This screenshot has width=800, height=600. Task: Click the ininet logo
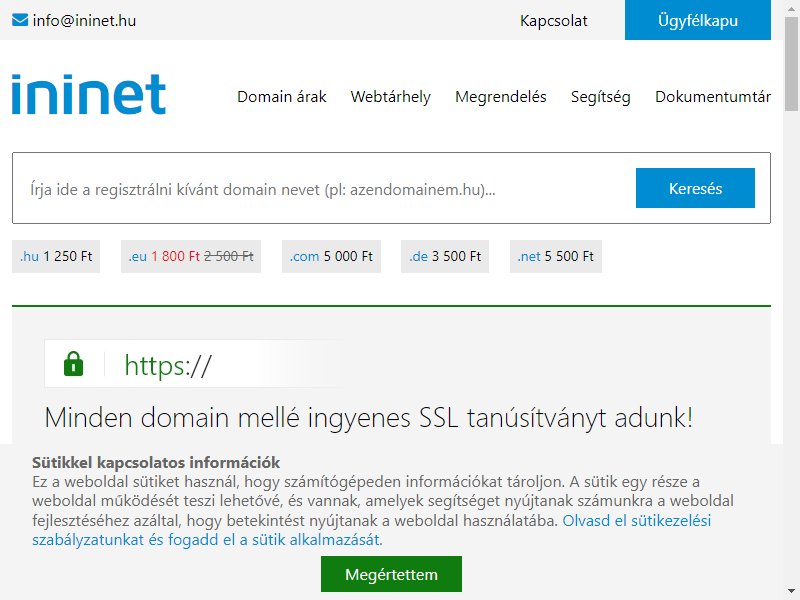point(89,94)
